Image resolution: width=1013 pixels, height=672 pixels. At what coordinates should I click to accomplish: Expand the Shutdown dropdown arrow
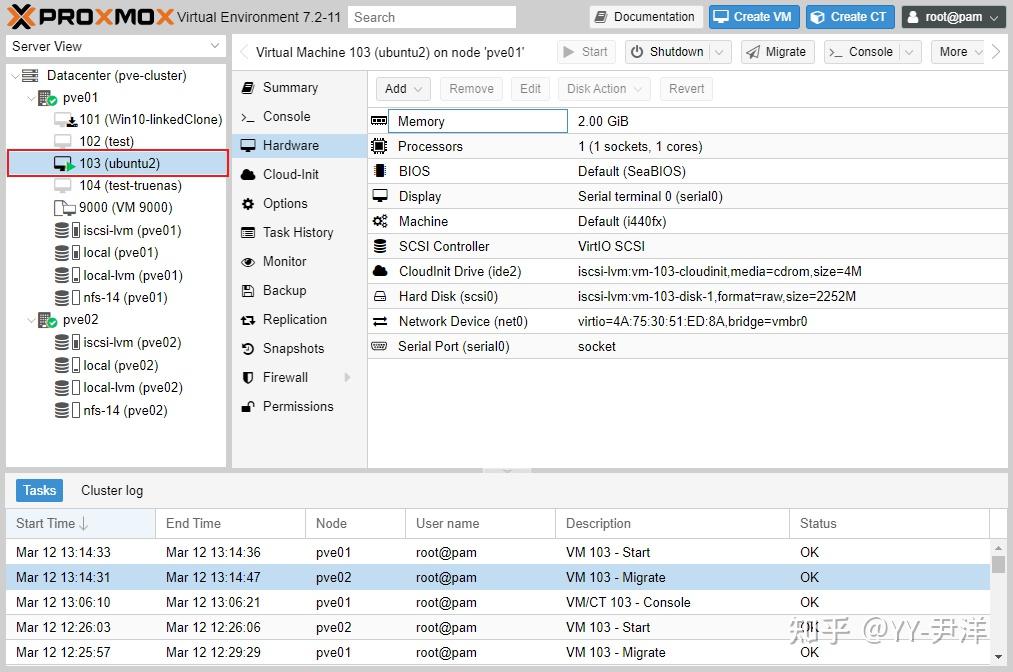pos(718,51)
